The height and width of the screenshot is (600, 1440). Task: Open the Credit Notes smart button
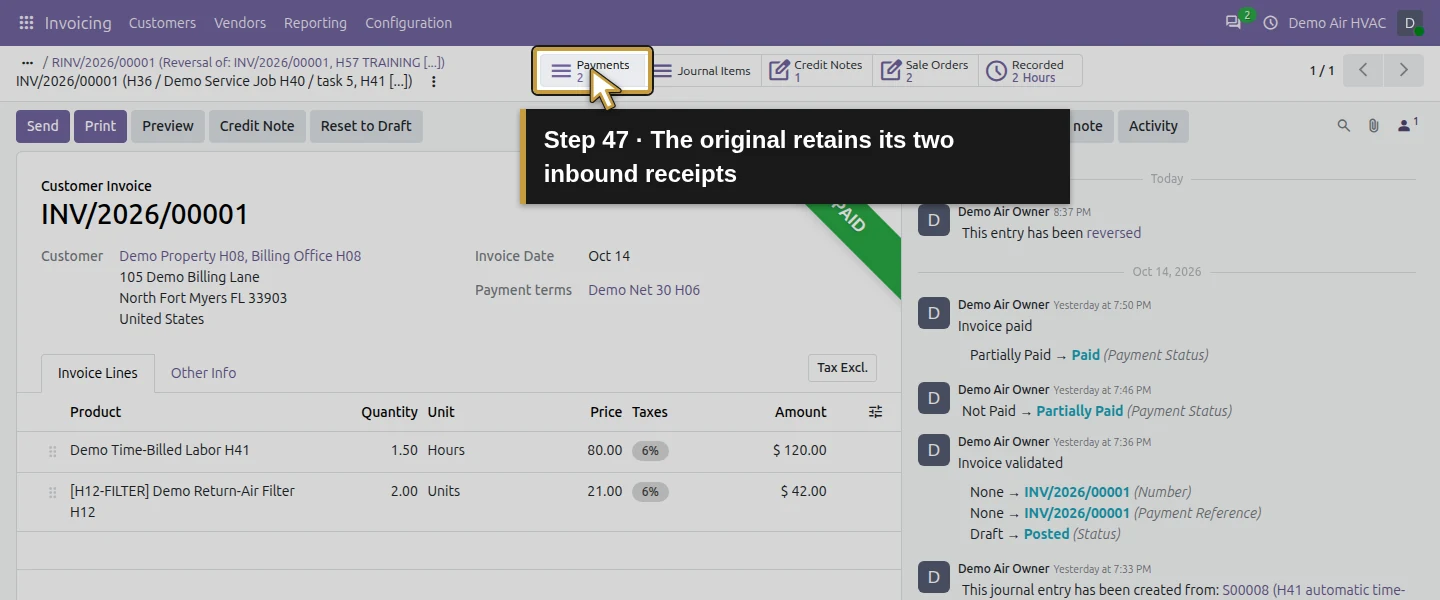[817, 71]
